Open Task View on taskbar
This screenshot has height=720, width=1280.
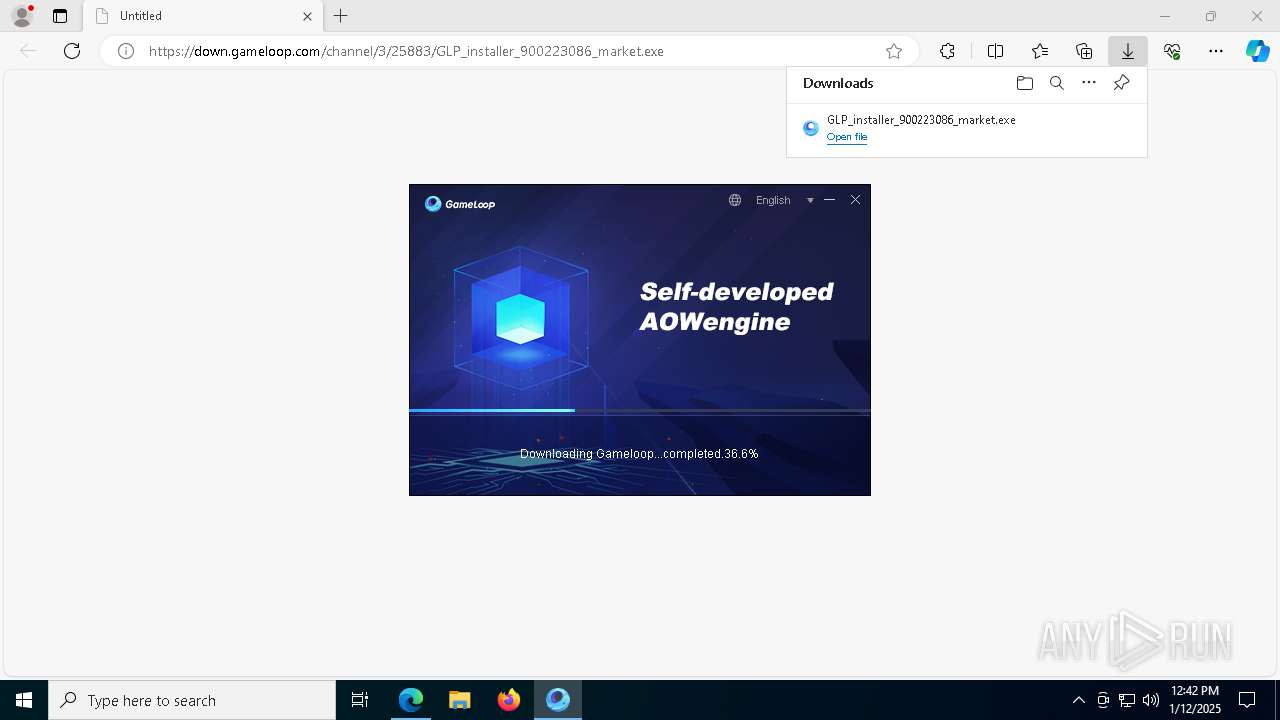(x=360, y=700)
